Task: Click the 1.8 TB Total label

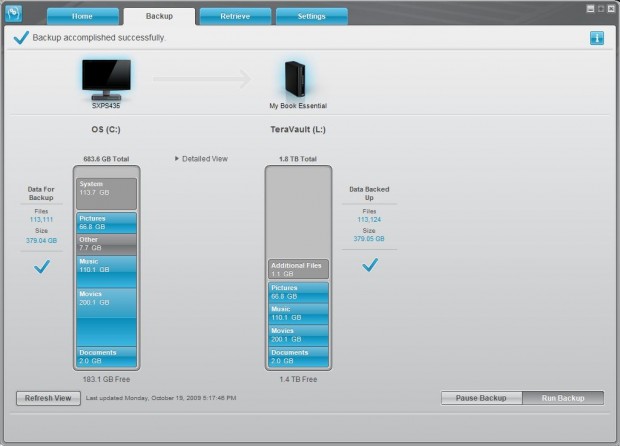Action: point(298,159)
